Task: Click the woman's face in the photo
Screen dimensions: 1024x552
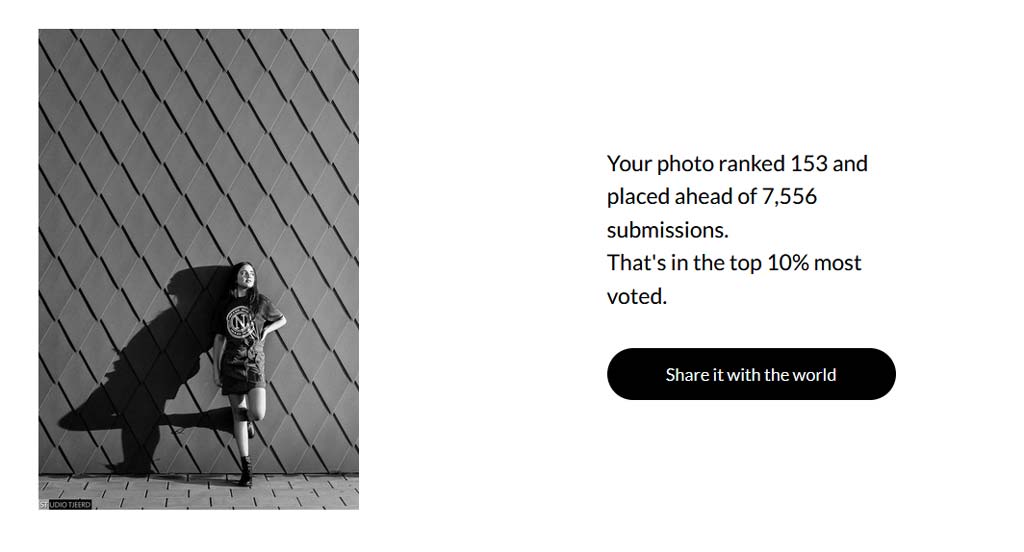Action: coord(246,275)
